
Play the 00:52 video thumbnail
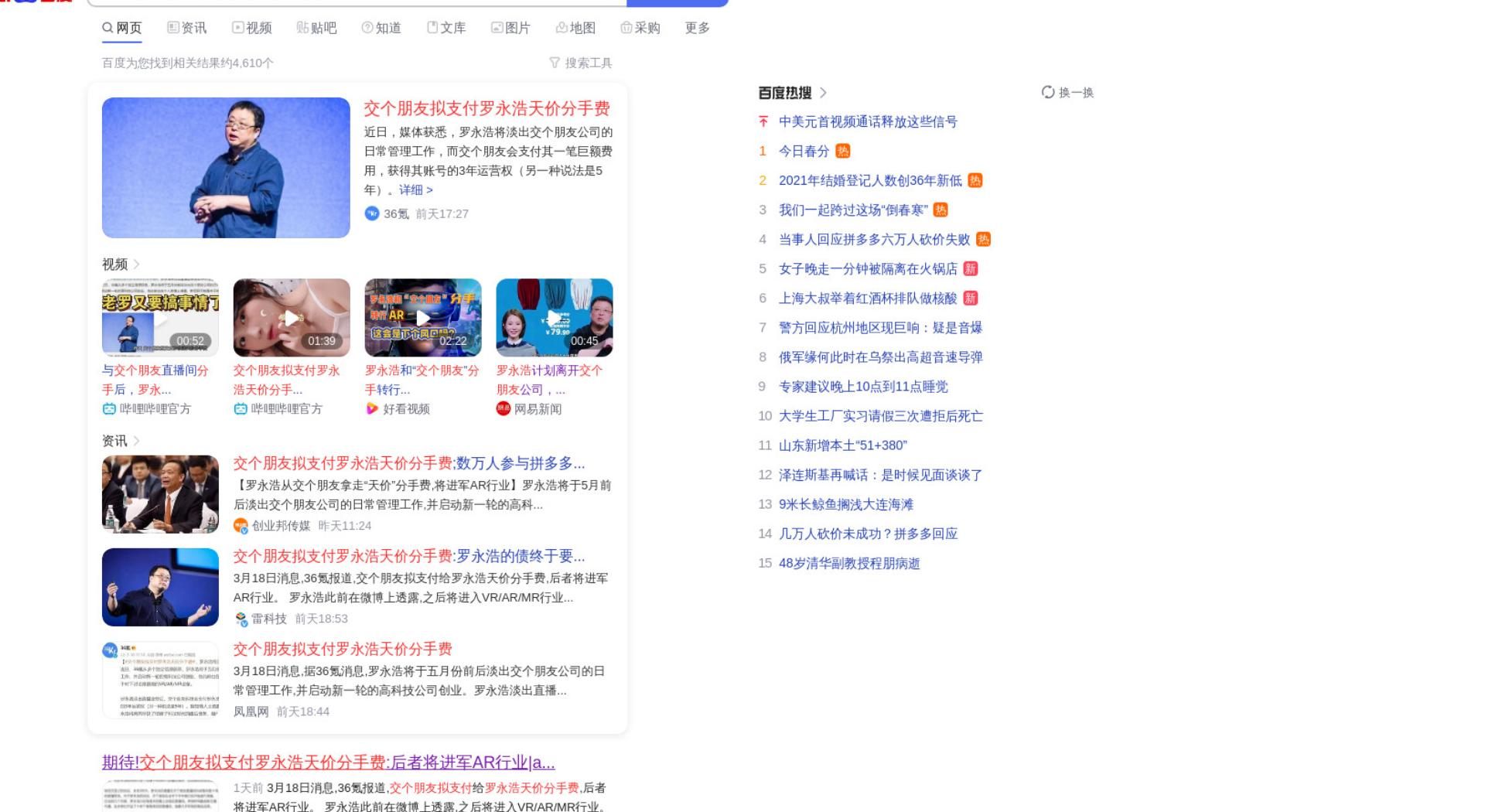point(160,318)
